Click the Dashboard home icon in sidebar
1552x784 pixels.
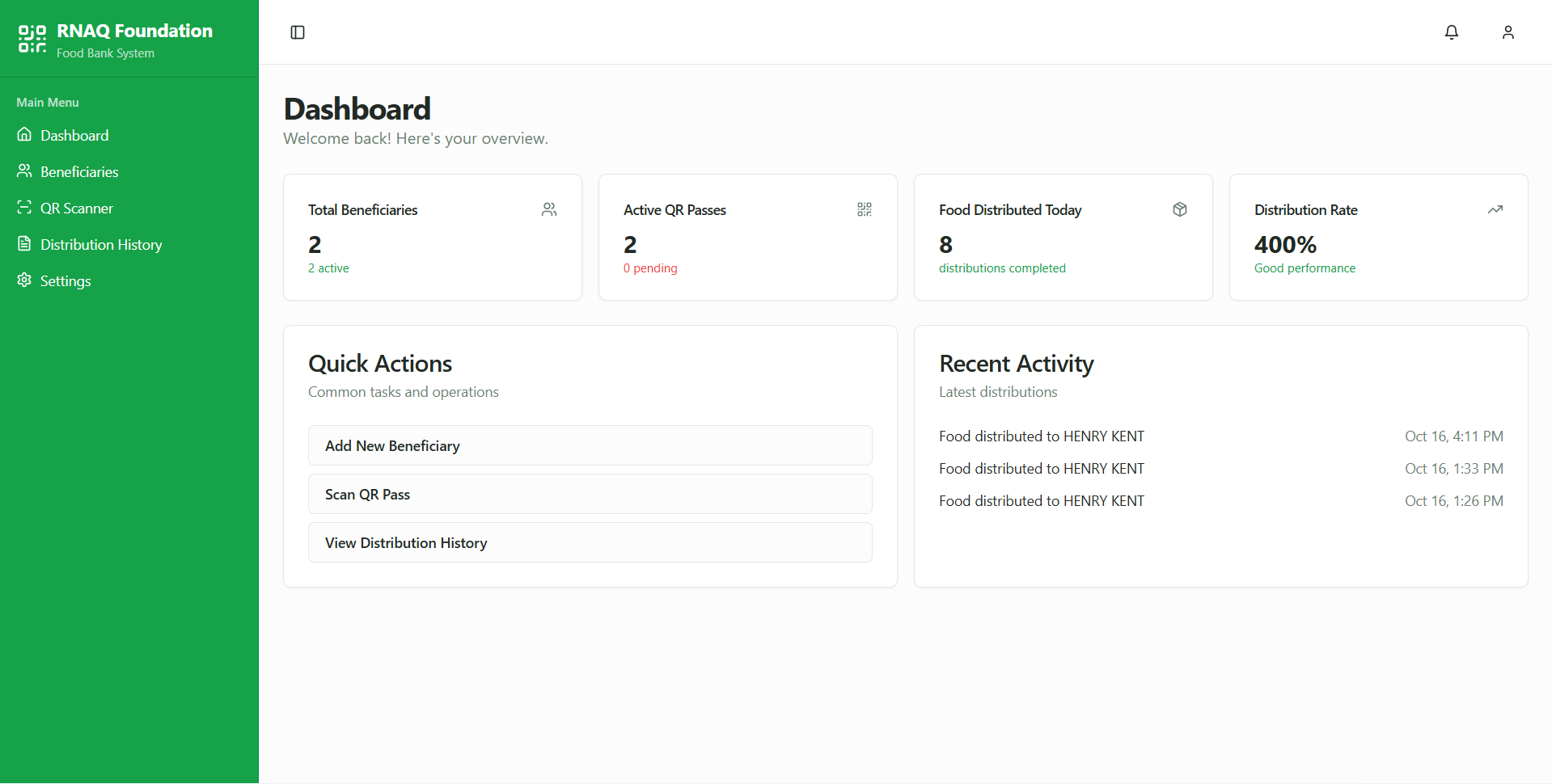coord(24,134)
